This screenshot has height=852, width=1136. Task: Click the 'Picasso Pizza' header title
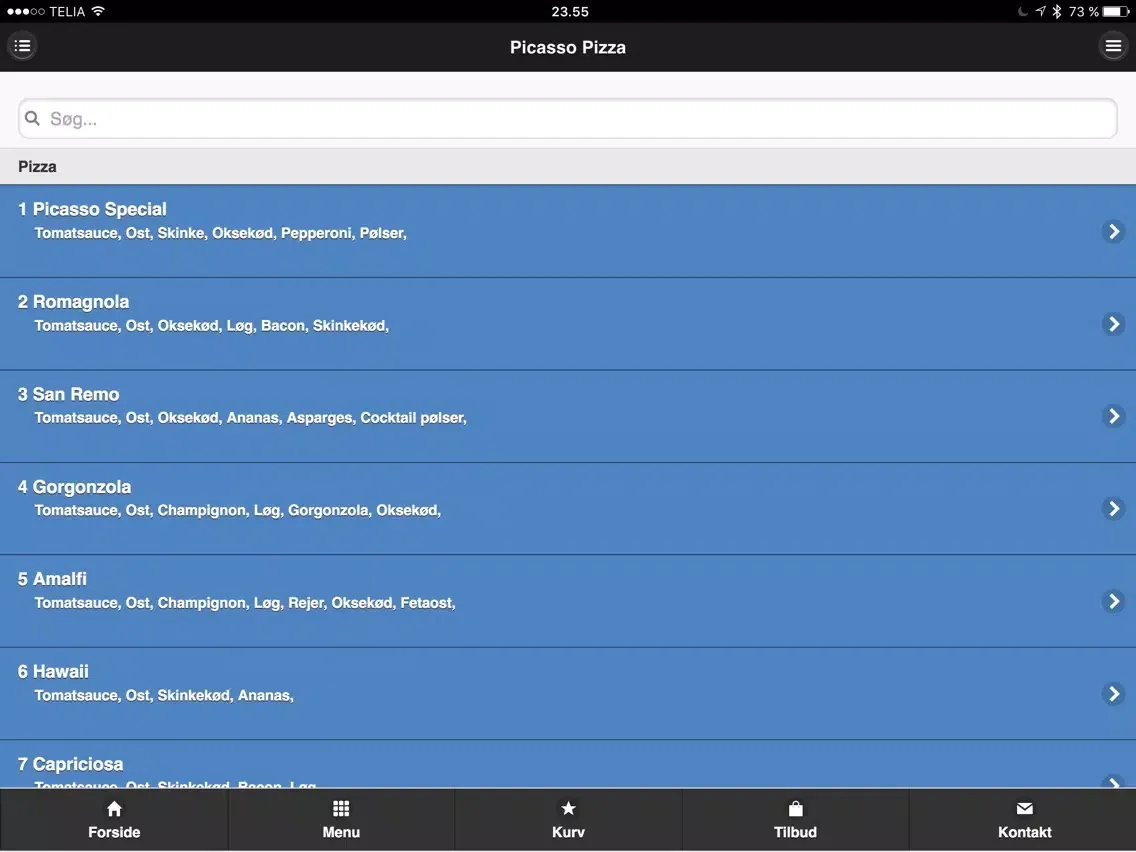pyautogui.click(x=568, y=47)
